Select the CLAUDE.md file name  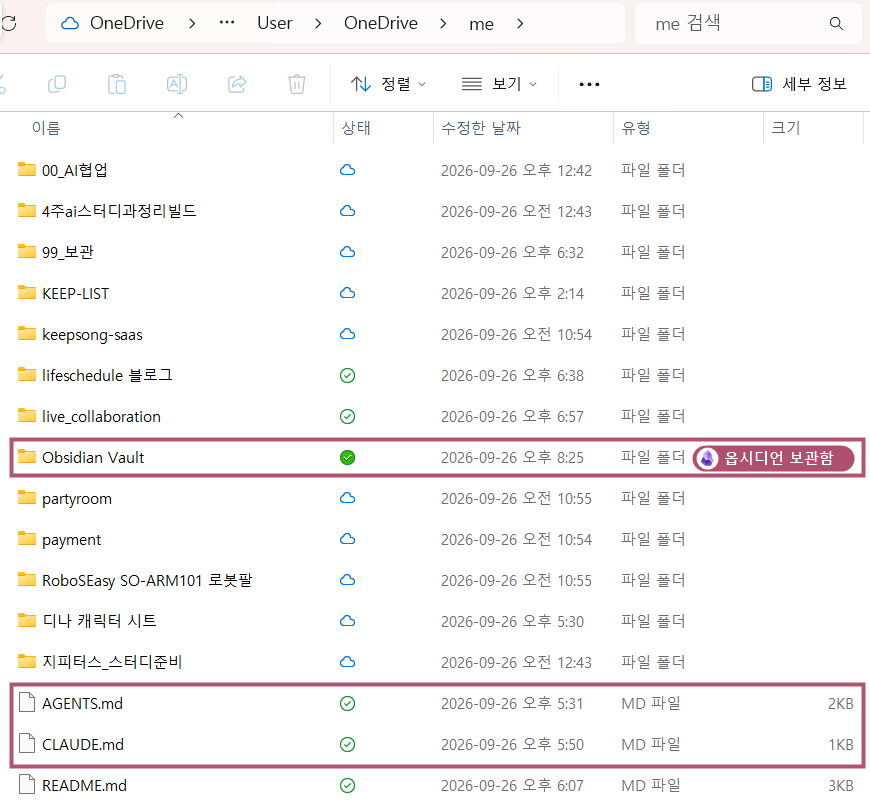(x=83, y=745)
